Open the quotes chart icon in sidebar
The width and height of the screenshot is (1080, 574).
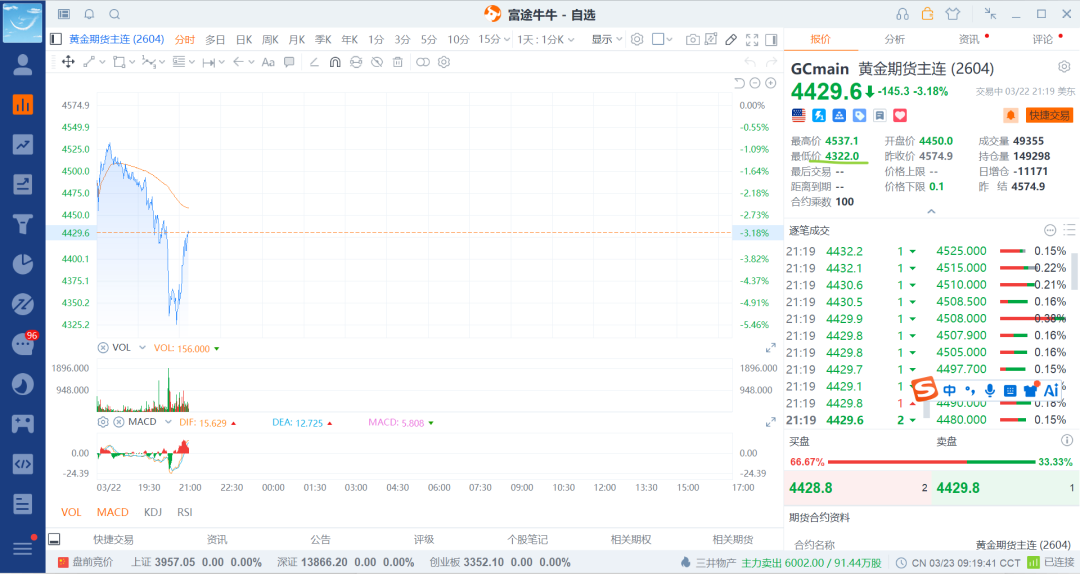(23, 105)
